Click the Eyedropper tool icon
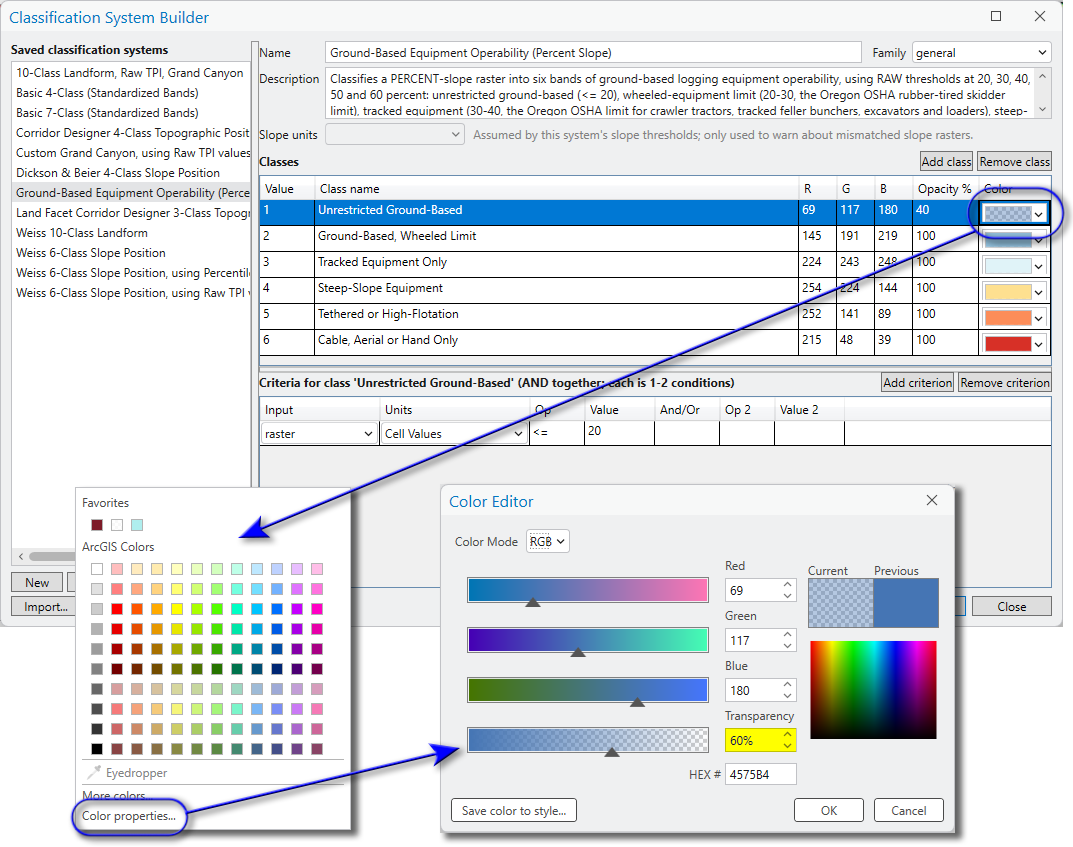Viewport: 1073px width, 847px height. point(94,772)
